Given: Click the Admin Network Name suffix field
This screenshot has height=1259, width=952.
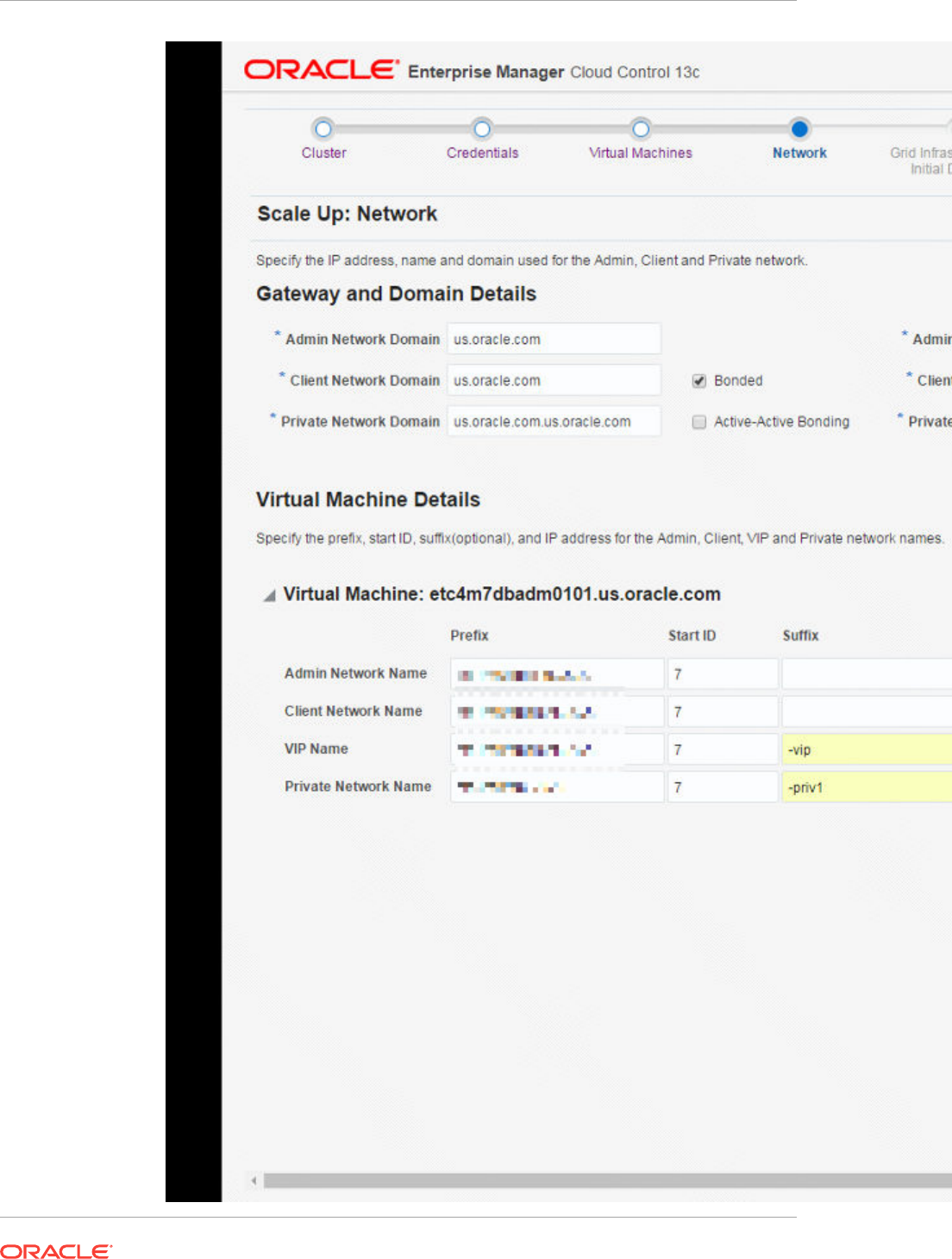Looking at the screenshot, I should pyautogui.click(x=867, y=674).
